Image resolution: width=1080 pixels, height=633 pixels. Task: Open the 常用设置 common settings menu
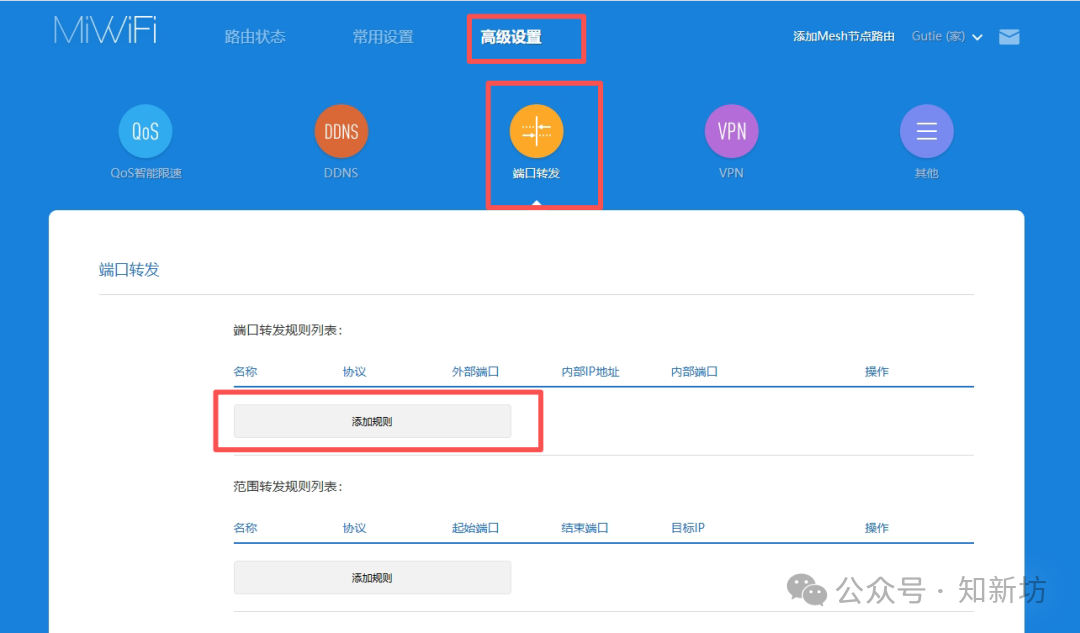(382, 36)
